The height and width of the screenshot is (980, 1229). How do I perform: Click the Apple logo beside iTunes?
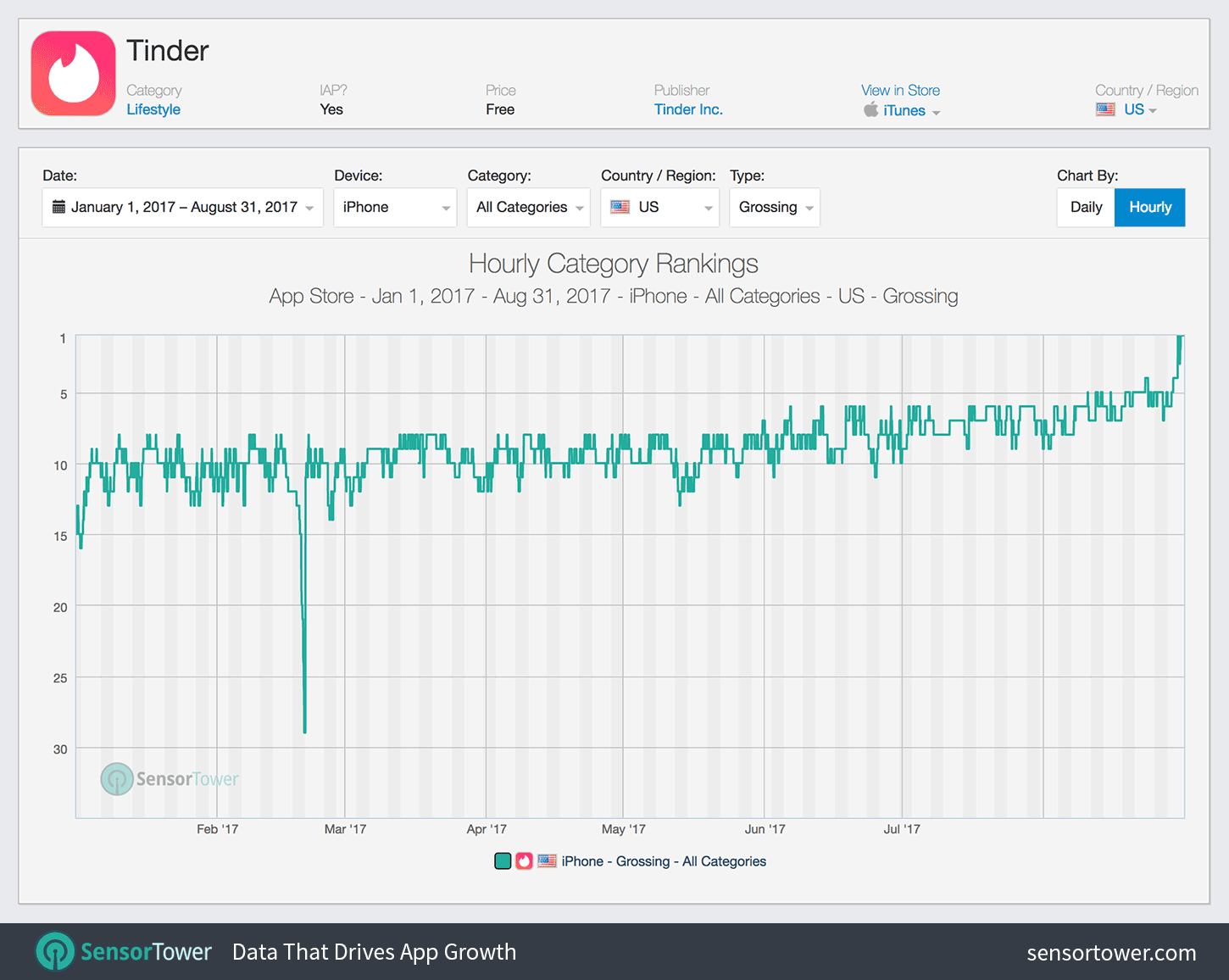click(x=870, y=109)
